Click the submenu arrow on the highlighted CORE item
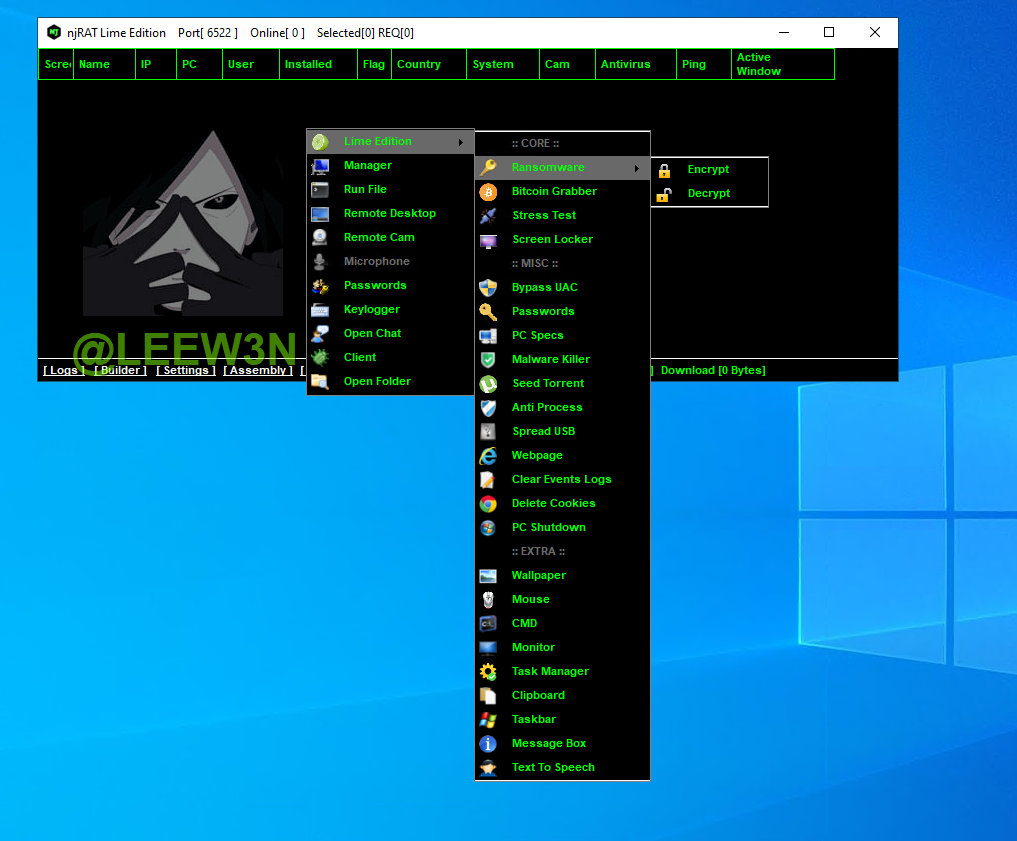The width and height of the screenshot is (1017, 841). coord(637,168)
